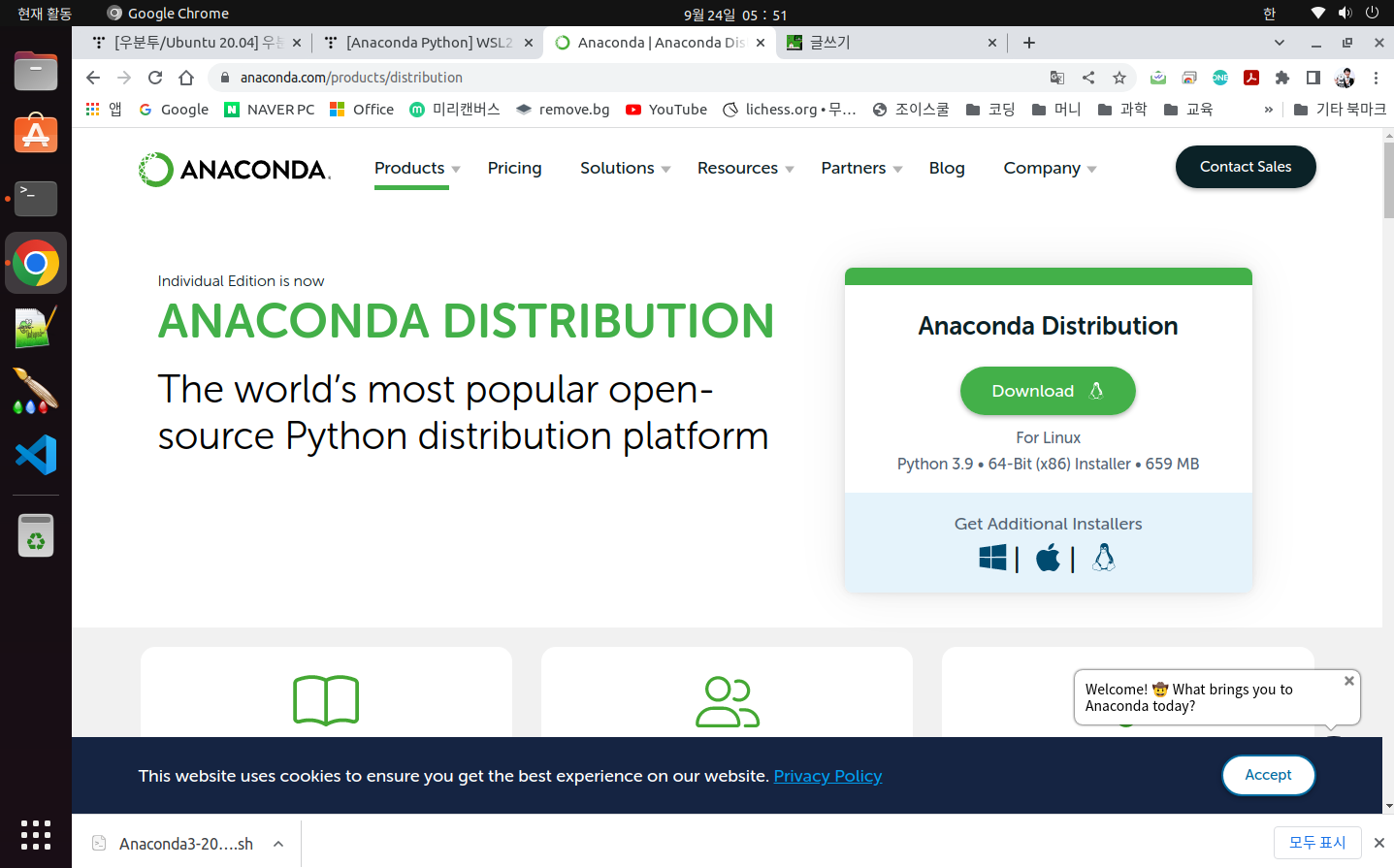The image size is (1394, 868).
Task: Open the Chrome profile avatar
Action: [1345, 78]
